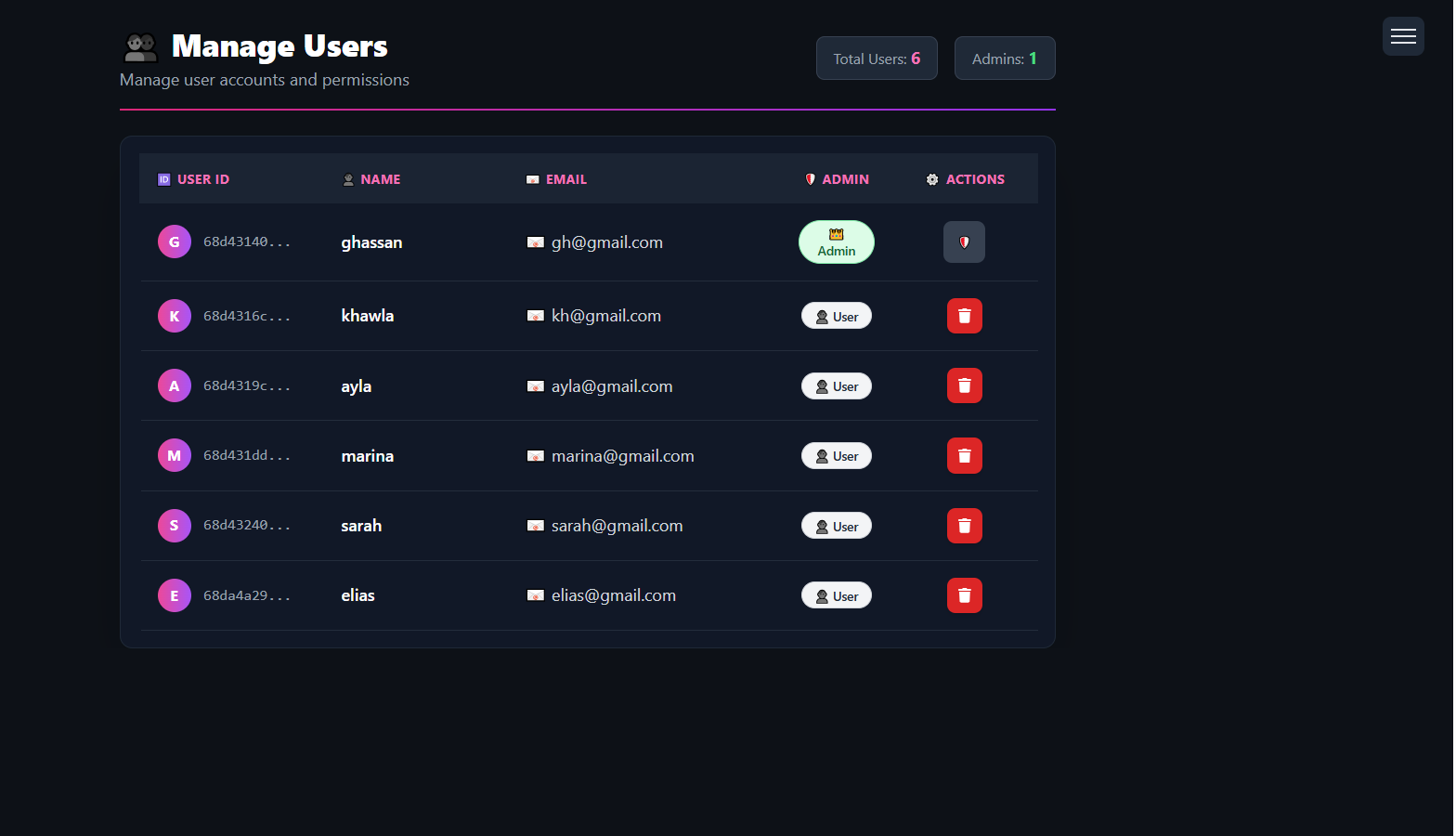Click the Admins counter badge
1456x836 pixels.
tap(1005, 59)
